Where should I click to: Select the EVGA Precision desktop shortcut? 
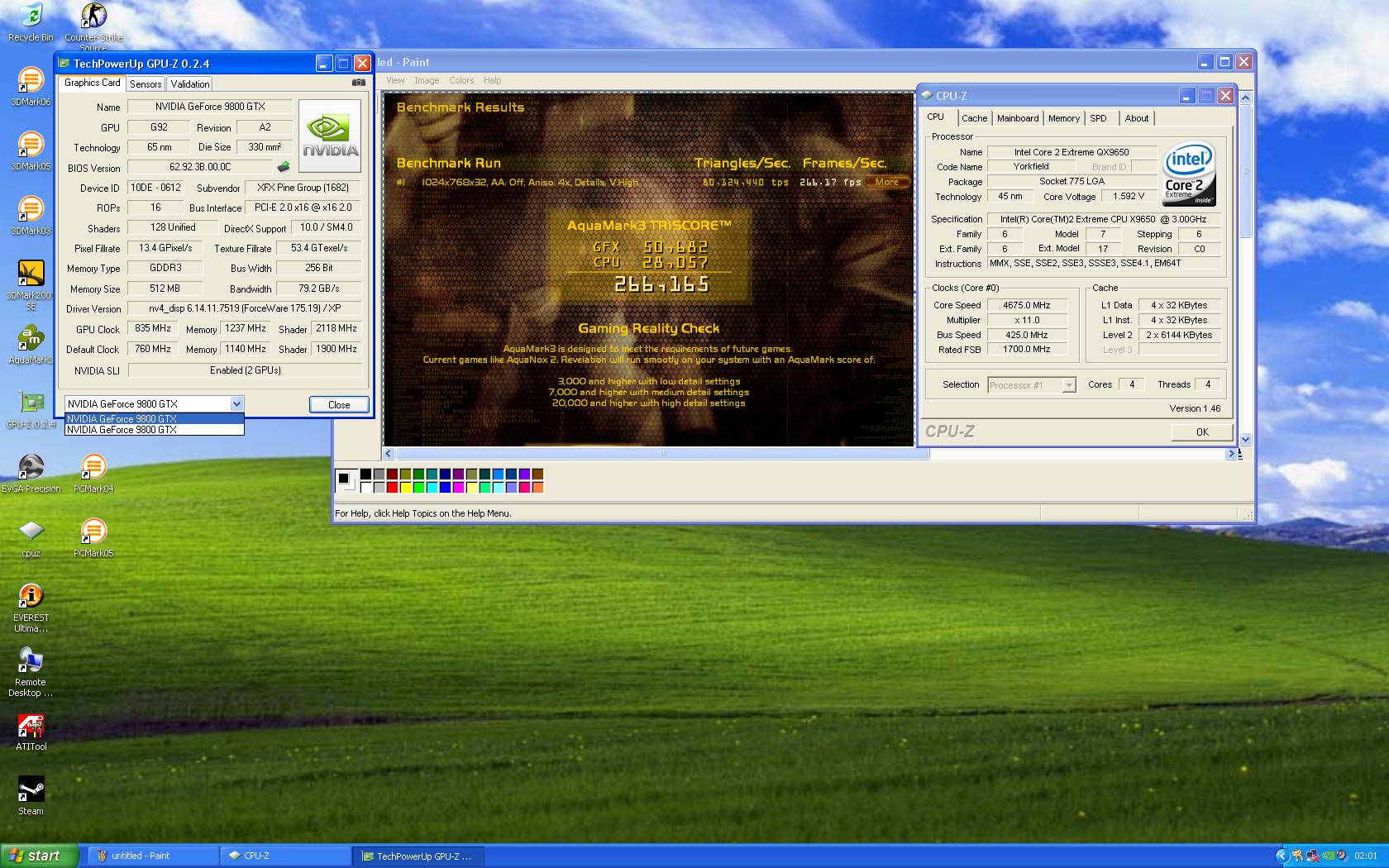click(x=31, y=474)
